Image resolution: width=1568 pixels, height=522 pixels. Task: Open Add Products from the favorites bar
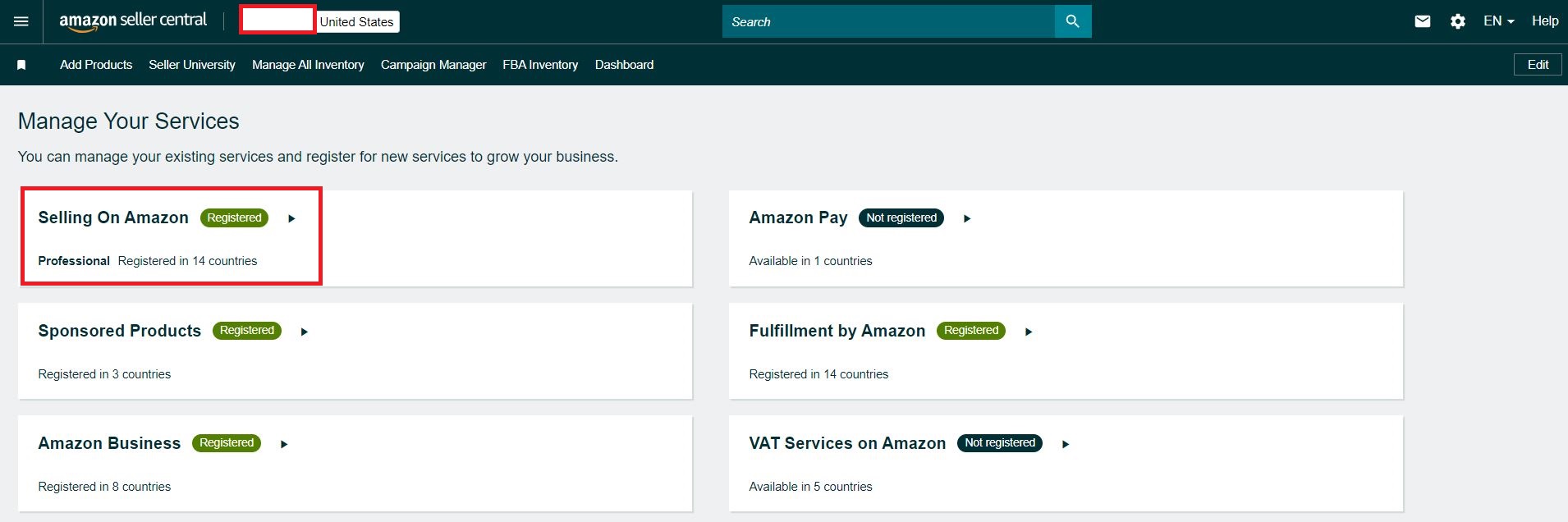pos(96,65)
